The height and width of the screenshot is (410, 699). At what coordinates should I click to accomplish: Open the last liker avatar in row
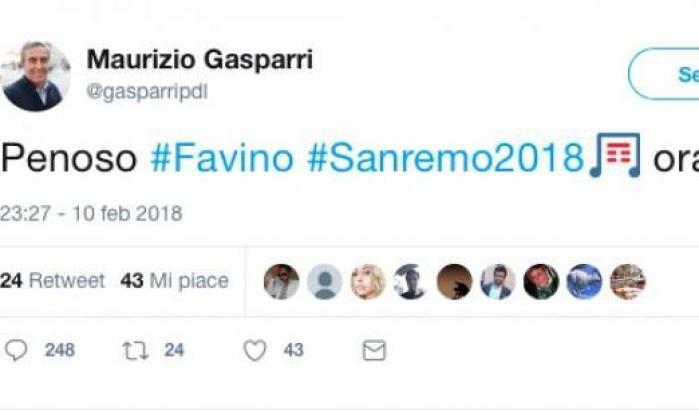[x=628, y=281]
